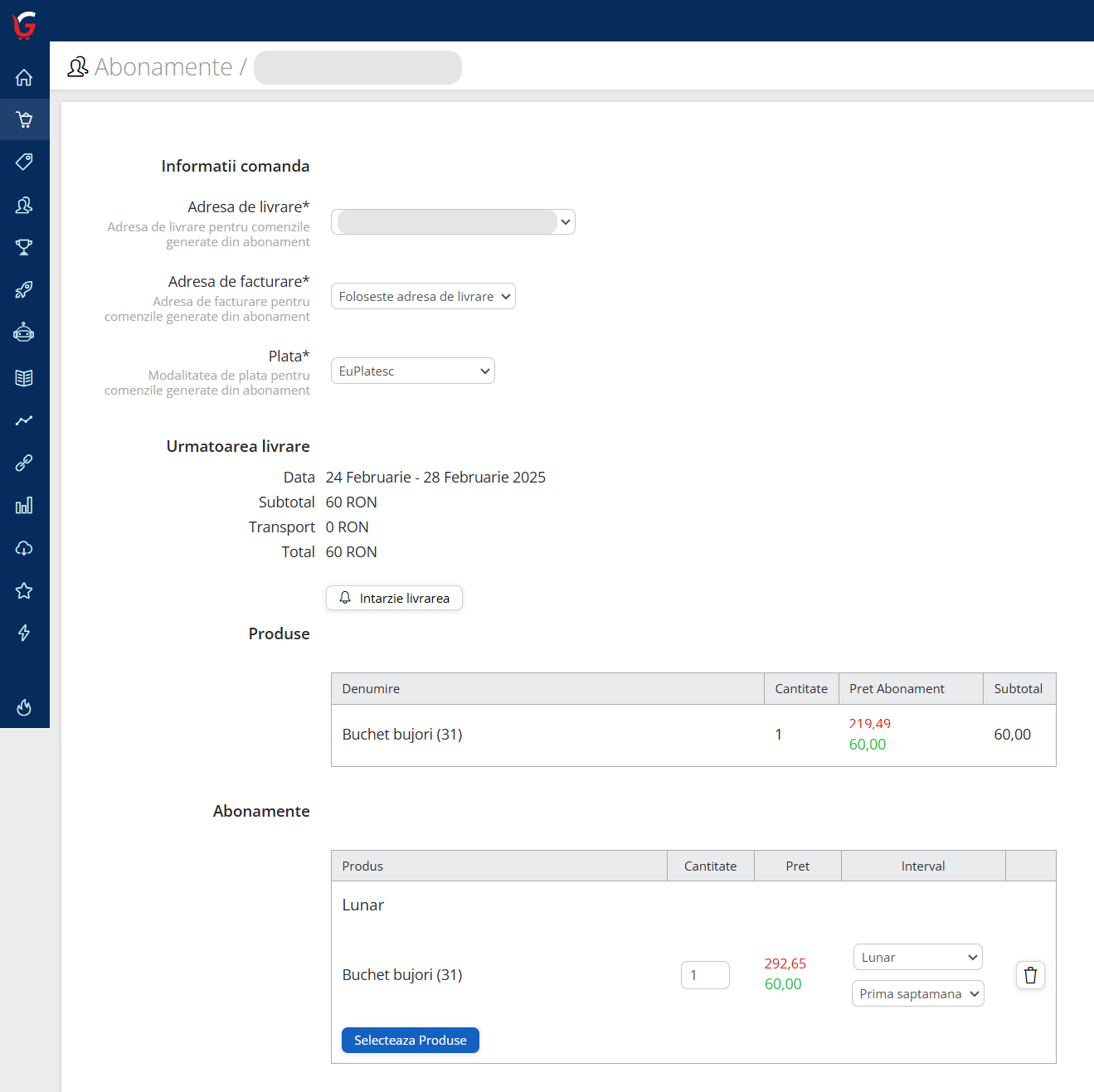Click the Pret header in Abonamente table

pyautogui.click(x=798, y=866)
